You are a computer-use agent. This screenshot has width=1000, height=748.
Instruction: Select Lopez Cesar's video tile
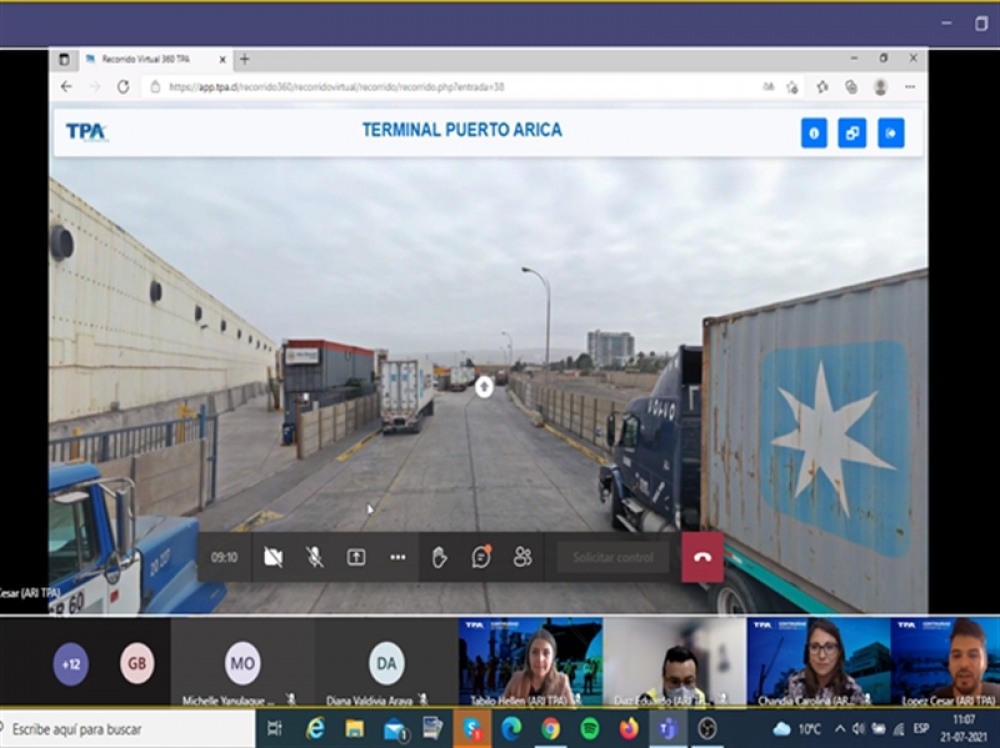945,662
